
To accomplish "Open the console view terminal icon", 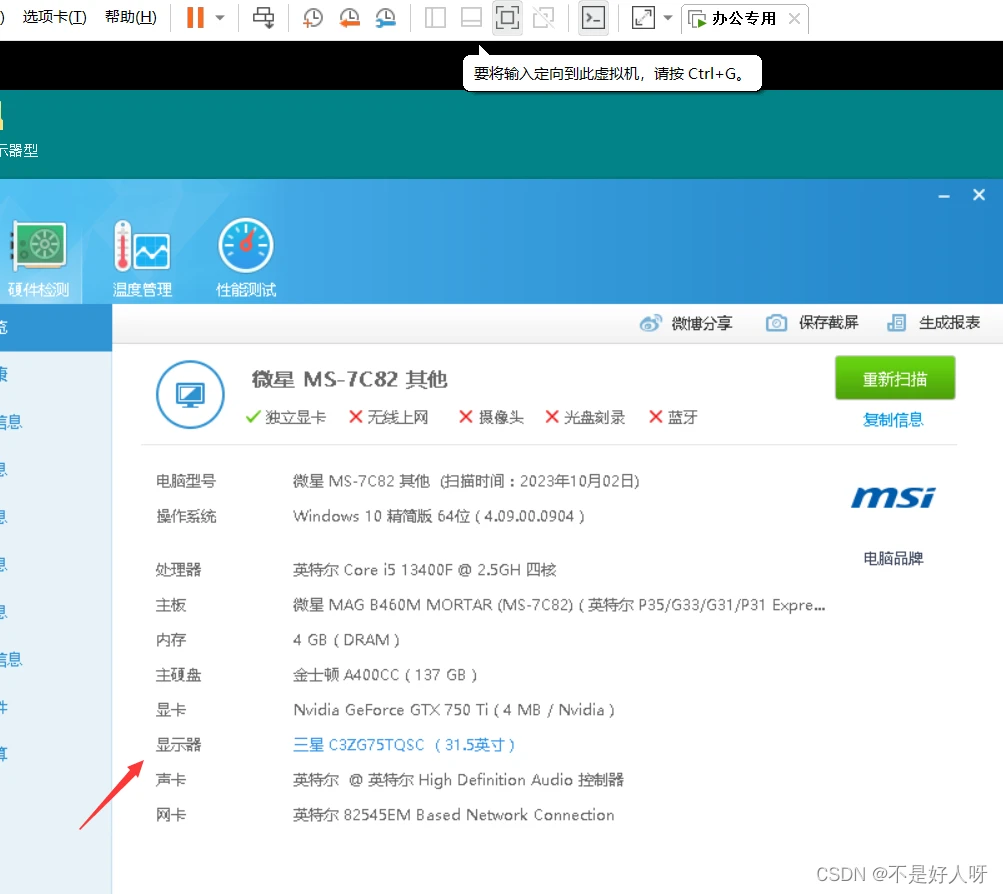I will [x=594, y=18].
